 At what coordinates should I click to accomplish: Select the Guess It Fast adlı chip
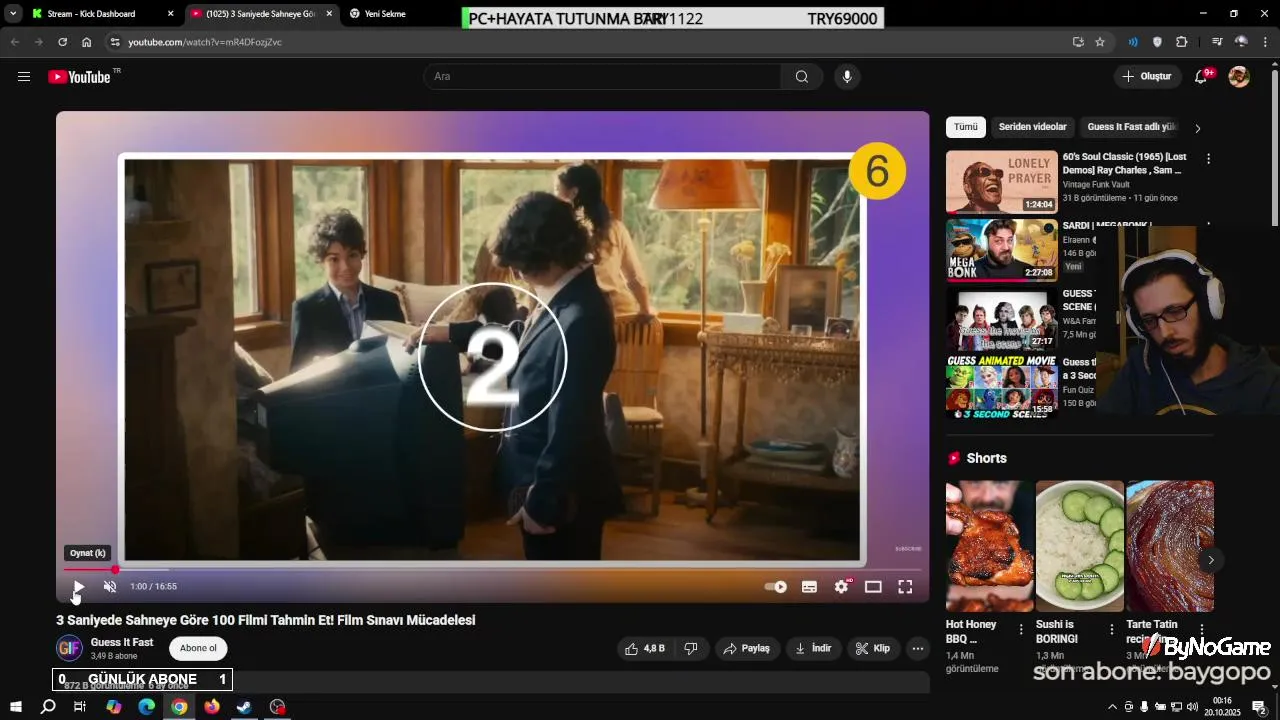[1132, 127]
